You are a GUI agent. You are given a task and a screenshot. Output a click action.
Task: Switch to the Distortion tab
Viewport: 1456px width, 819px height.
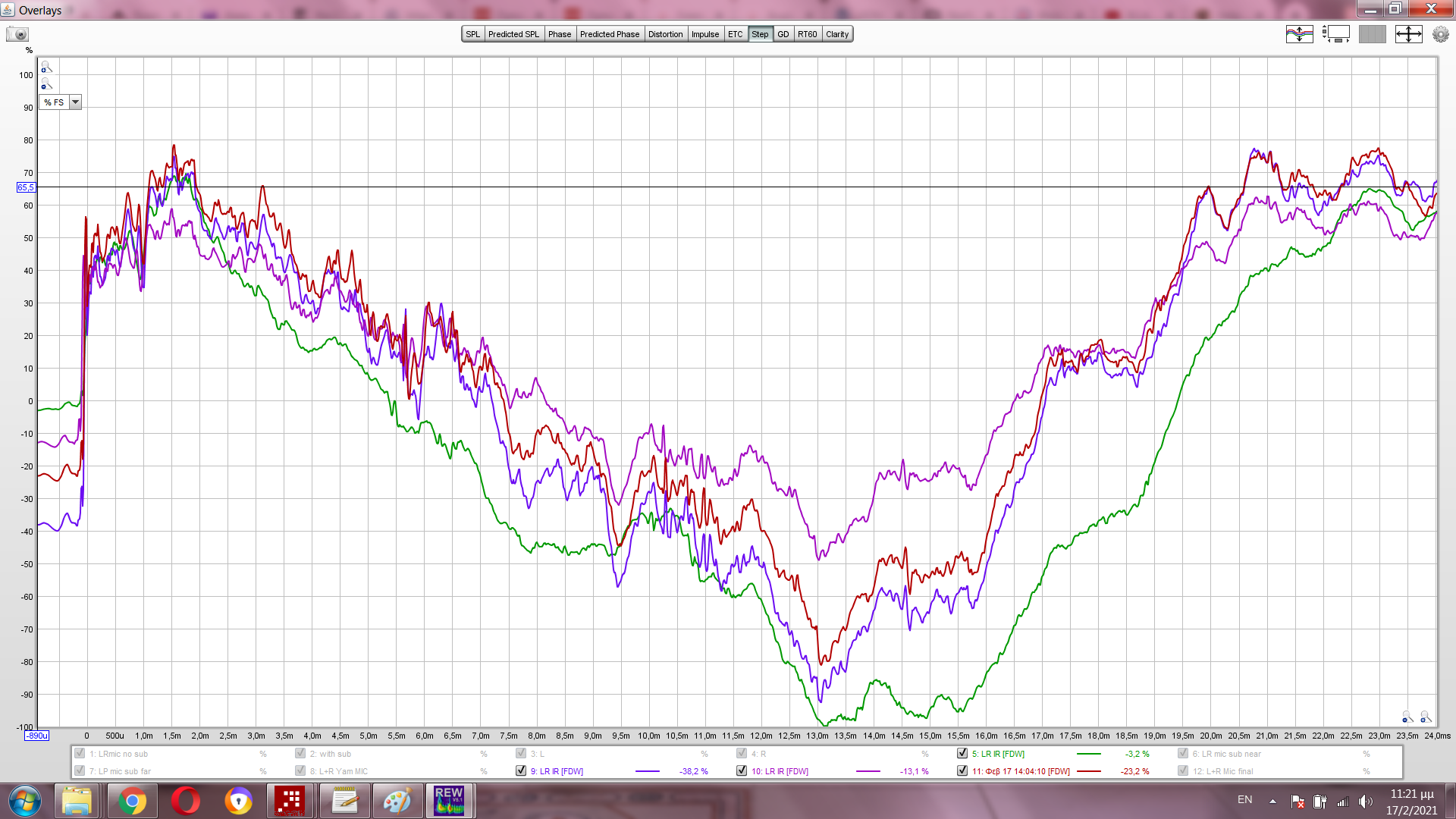666,34
